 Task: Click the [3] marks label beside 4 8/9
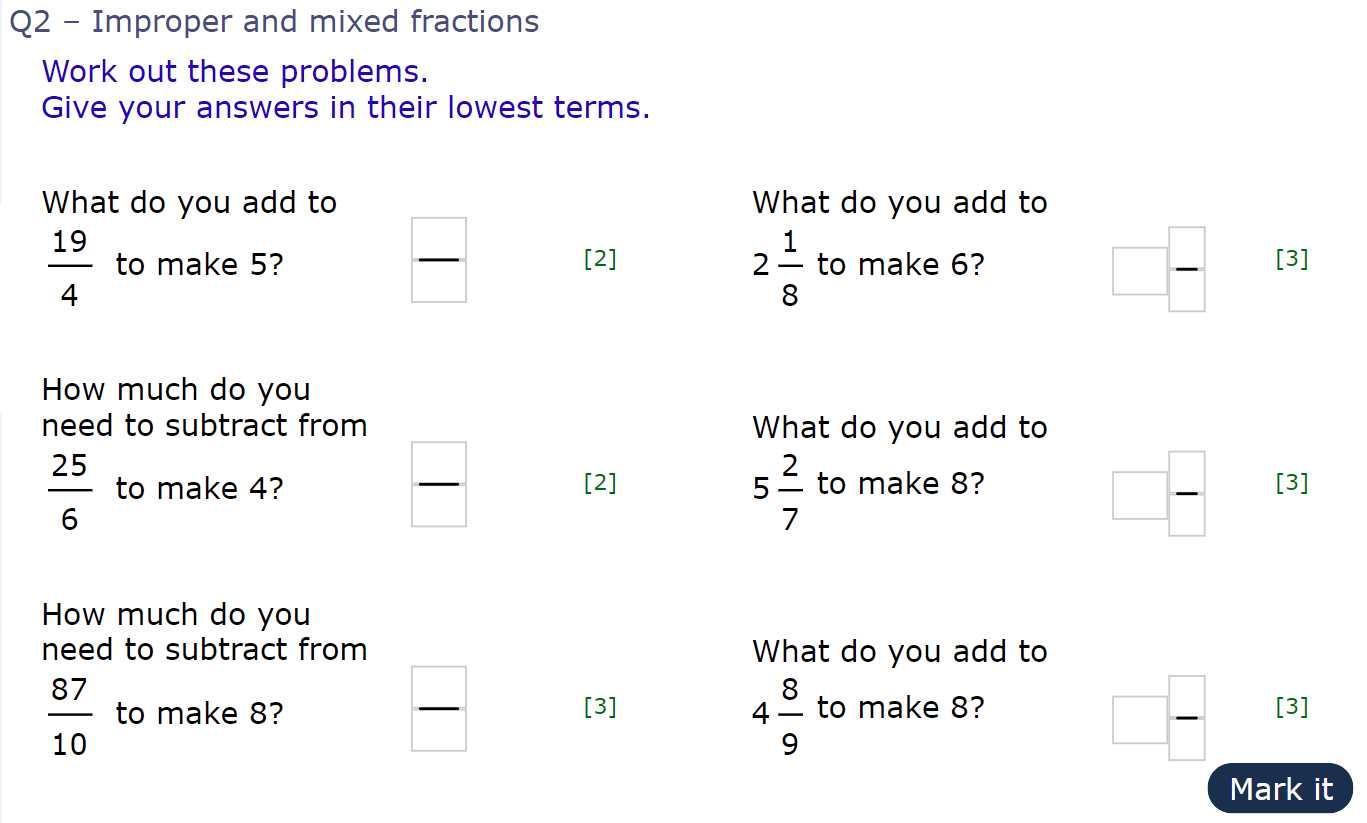coord(1292,707)
